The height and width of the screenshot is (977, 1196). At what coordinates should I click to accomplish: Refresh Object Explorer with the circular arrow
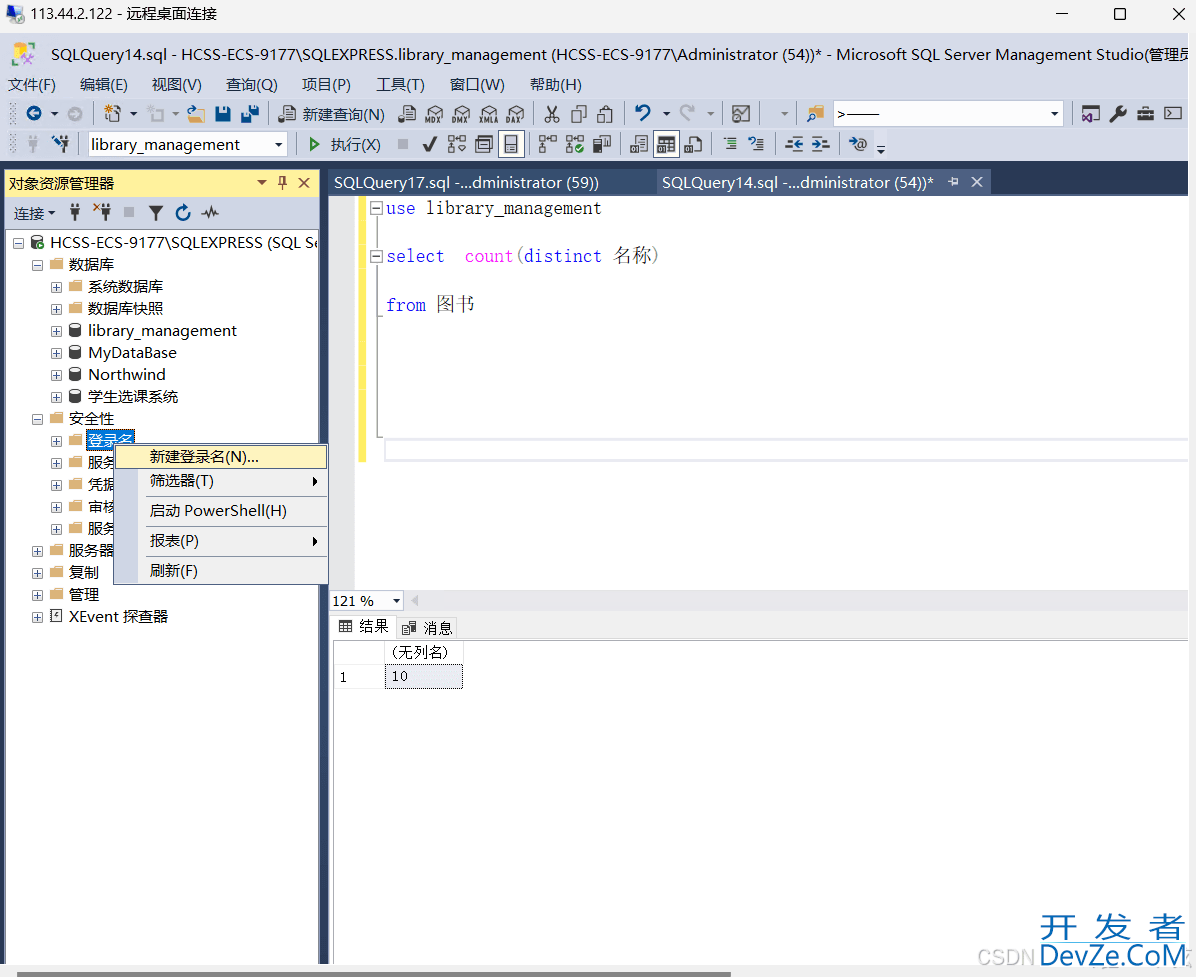click(182, 213)
